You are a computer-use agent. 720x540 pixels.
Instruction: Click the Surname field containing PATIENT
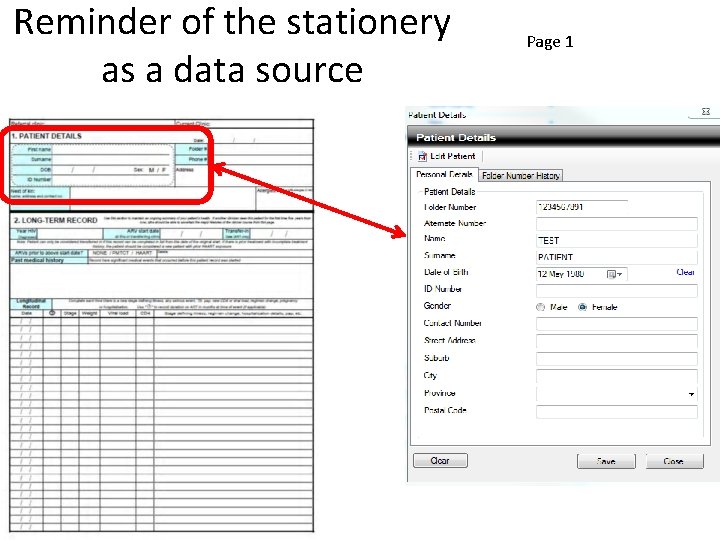coord(617,257)
